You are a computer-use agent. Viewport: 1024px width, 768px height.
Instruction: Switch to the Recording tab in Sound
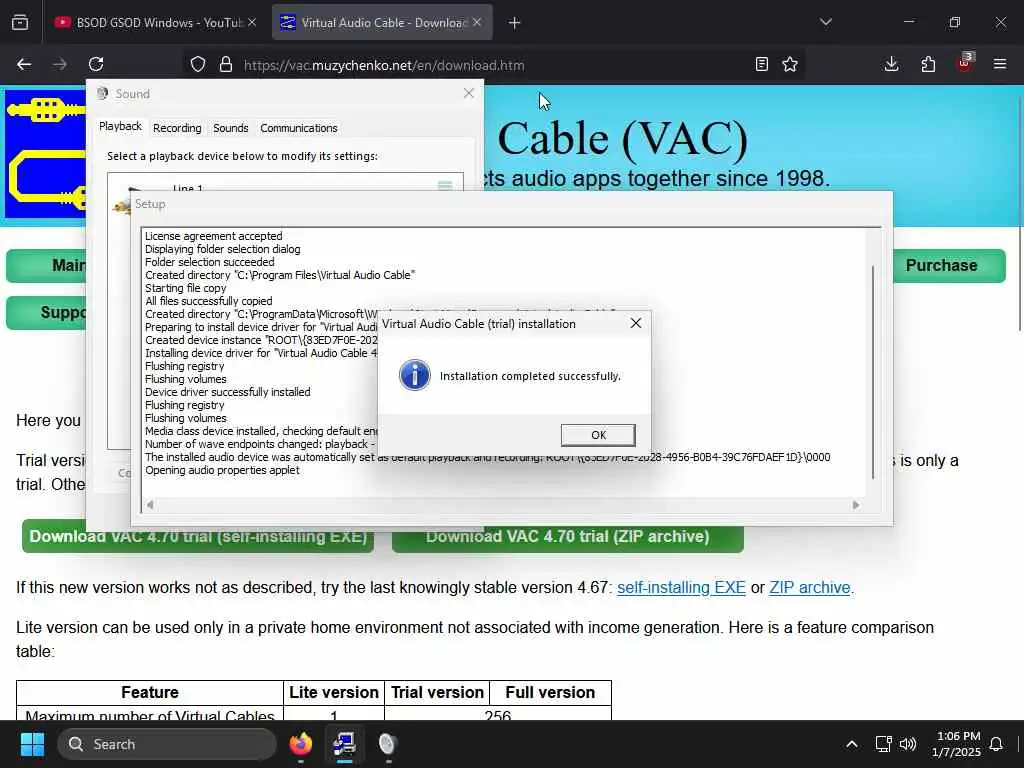[177, 128]
